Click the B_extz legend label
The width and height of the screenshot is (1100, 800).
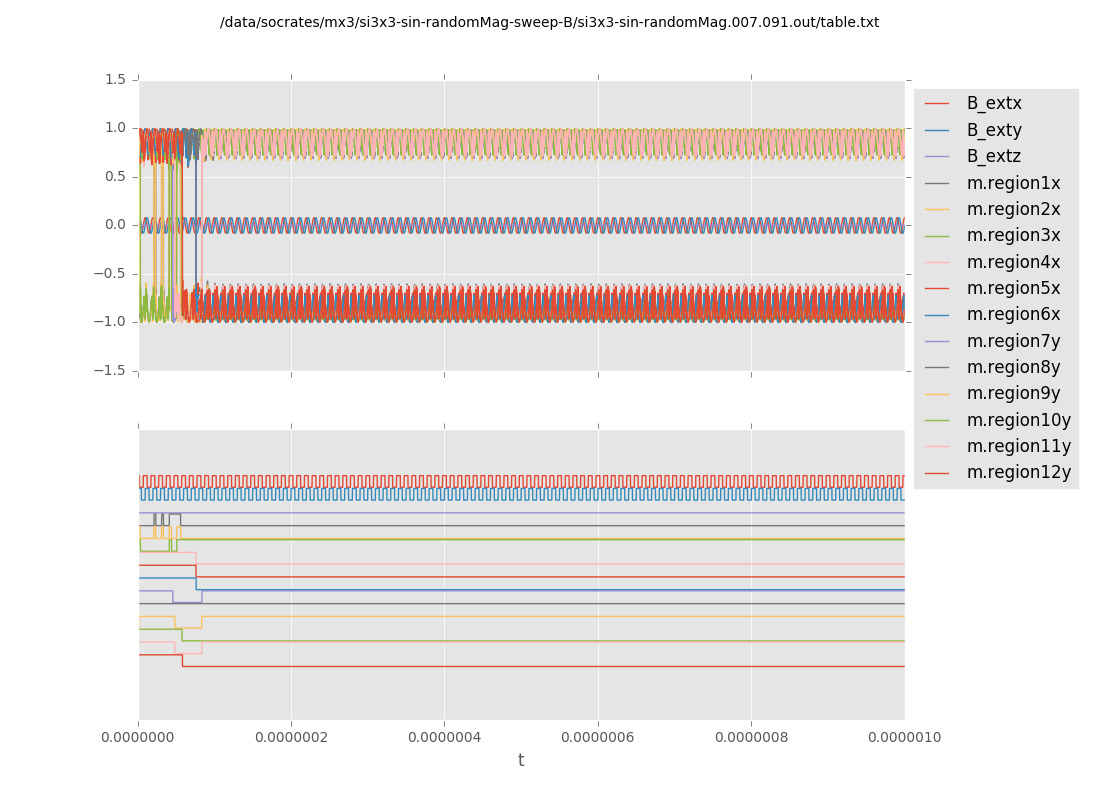(x=993, y=156)
